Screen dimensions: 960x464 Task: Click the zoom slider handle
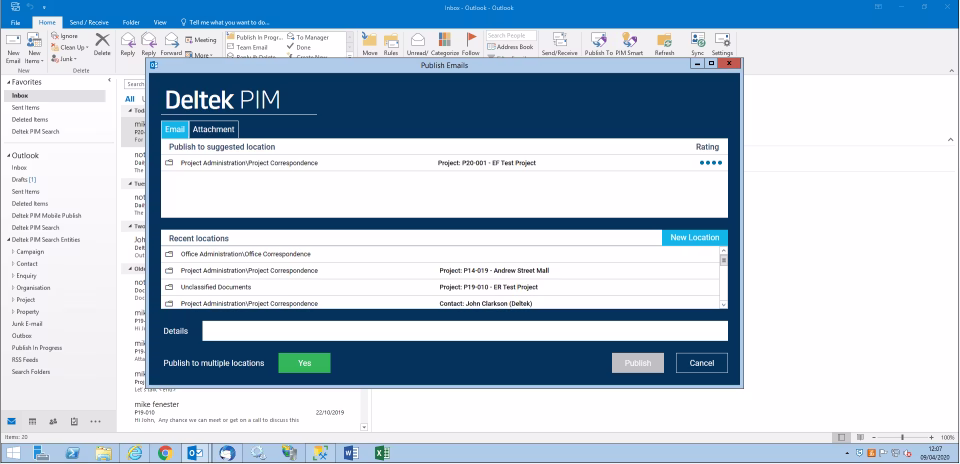[902, 438]
